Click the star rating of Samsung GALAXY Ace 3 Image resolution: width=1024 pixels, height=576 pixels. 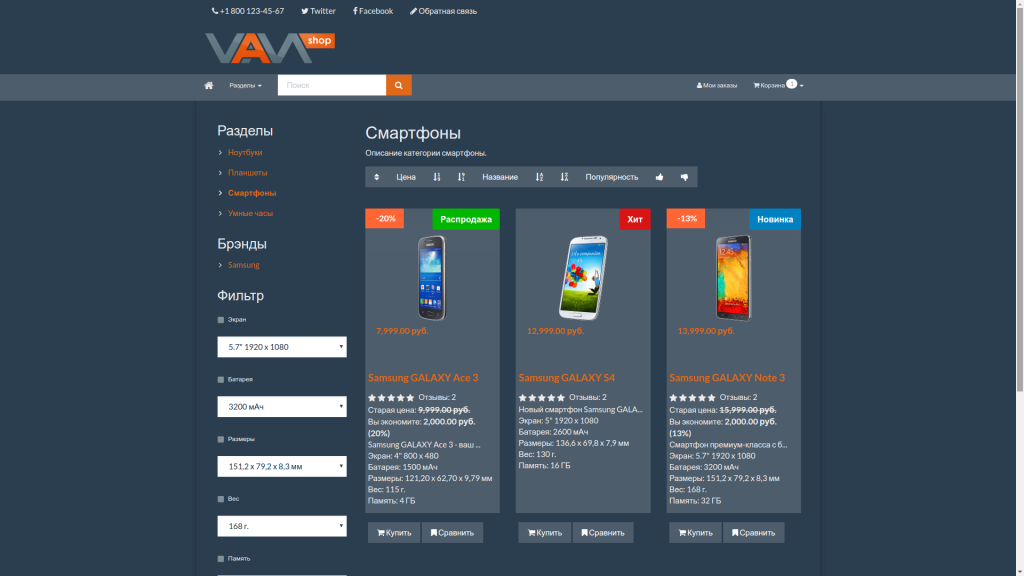(x=391, y=398)
